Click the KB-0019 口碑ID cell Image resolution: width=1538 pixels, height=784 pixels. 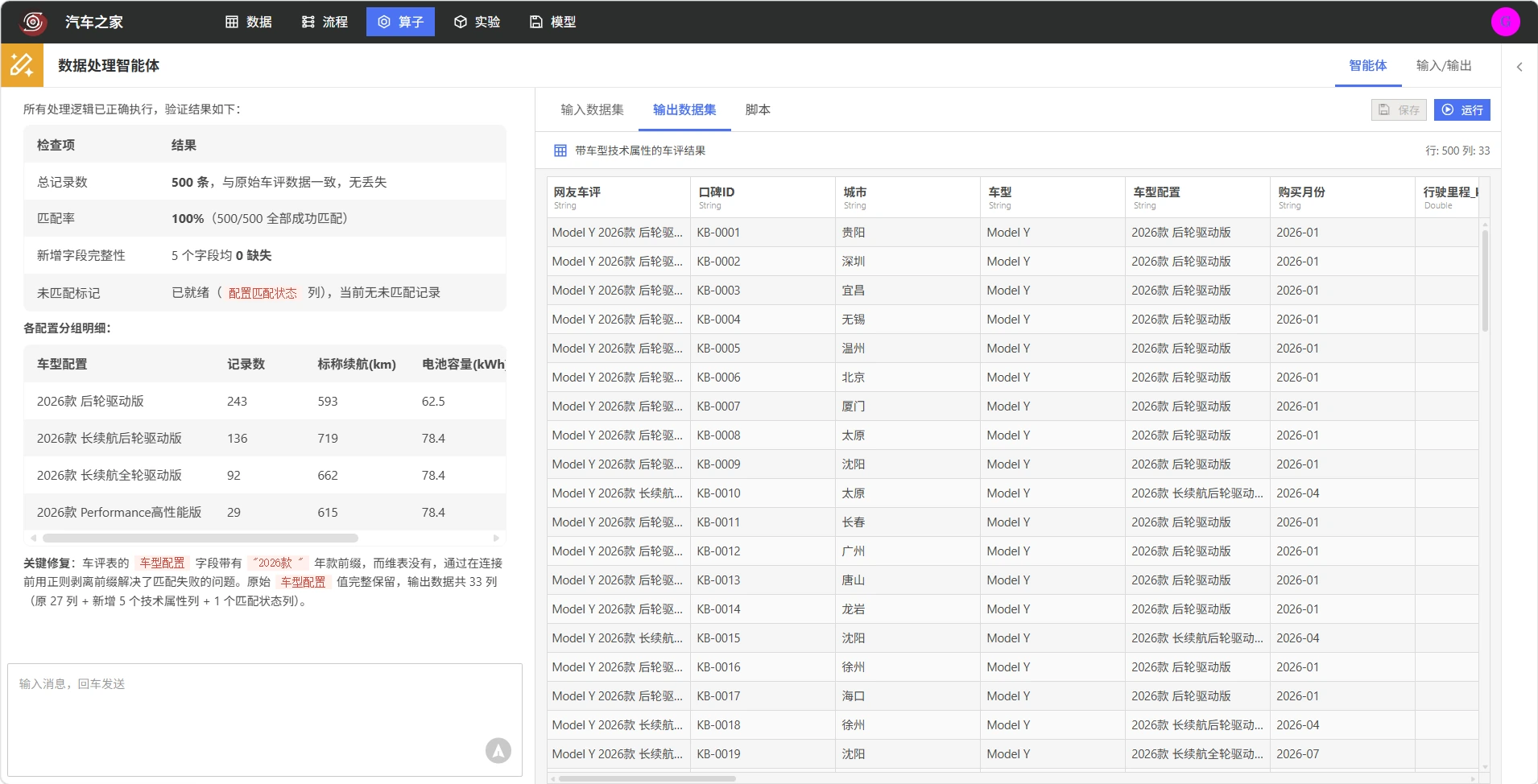763,754
